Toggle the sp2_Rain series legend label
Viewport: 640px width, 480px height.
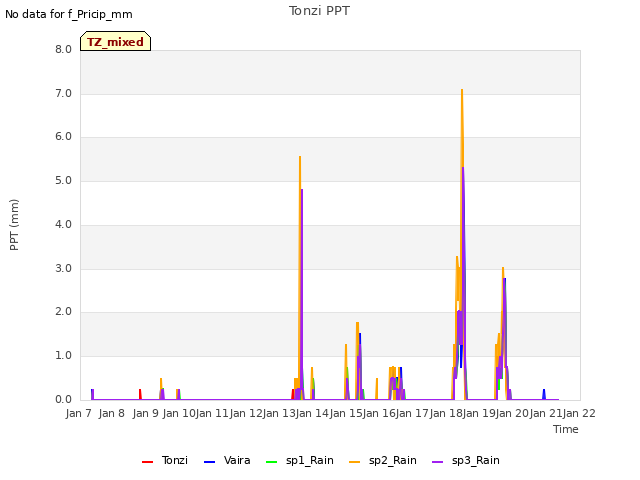pyautogui.click(x=393, y=460)
